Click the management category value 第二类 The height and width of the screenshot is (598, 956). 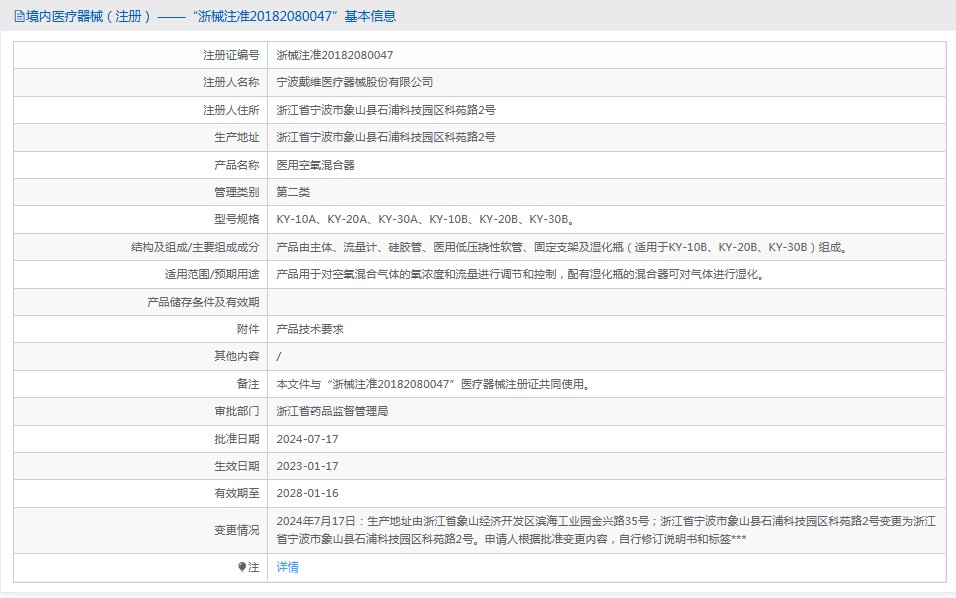[x=293, y=192]
